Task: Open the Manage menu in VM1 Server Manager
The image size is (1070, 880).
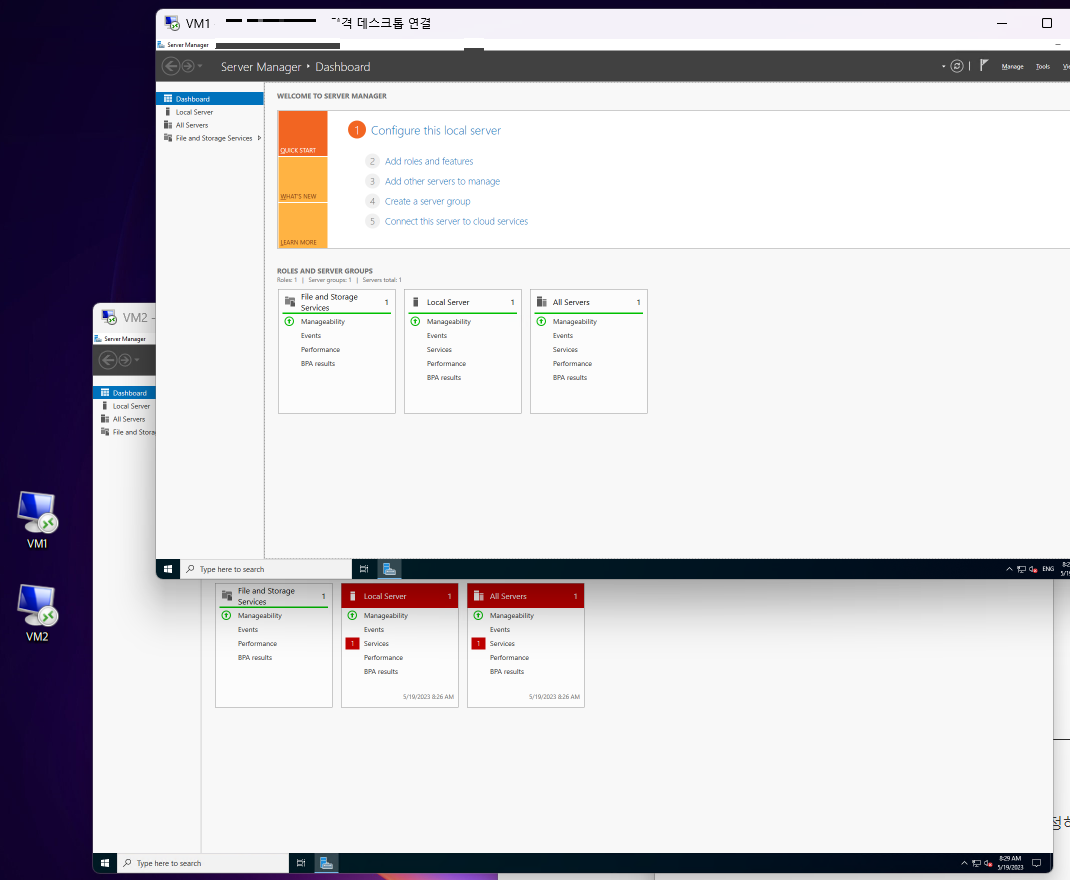Action: 1012,67
